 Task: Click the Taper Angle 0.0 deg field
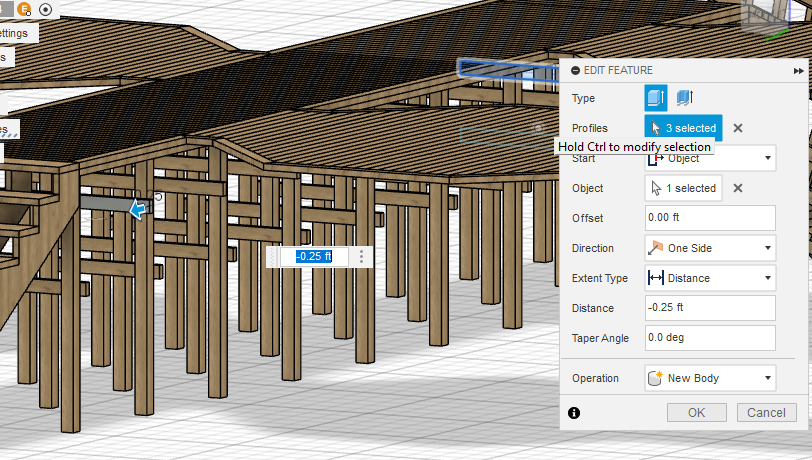coord(710,338)
